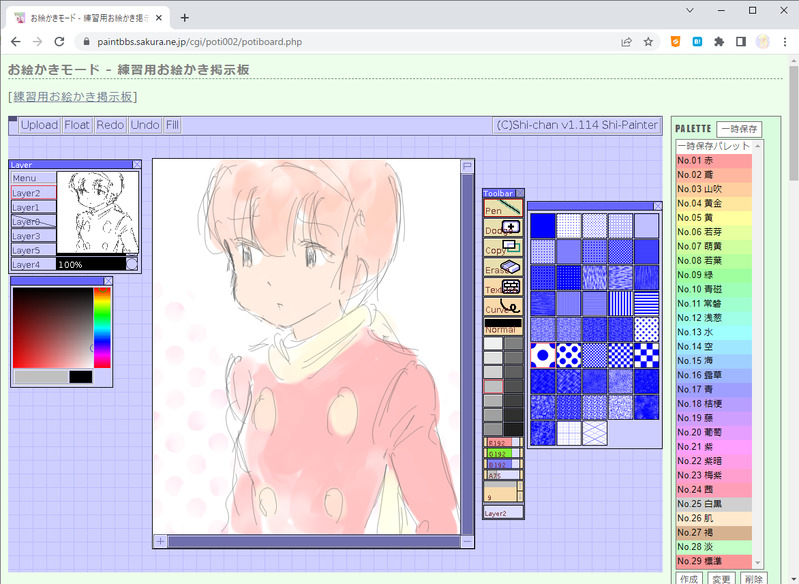Choose the solid blue tone pattern
The height and width of the screenshot is (584, 799).
543,226
